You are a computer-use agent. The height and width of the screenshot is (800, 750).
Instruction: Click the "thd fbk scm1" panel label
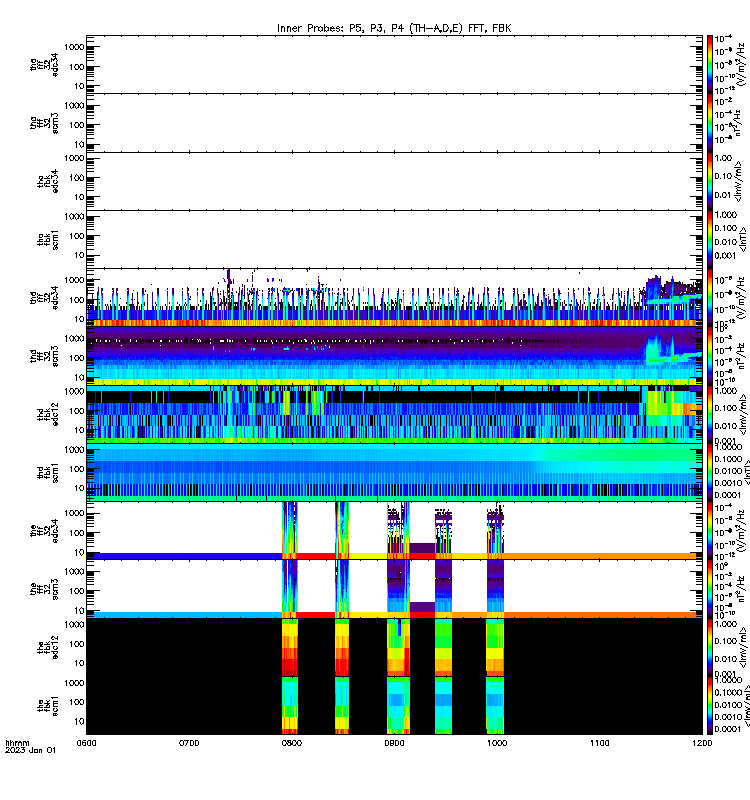tap(48, 472)
